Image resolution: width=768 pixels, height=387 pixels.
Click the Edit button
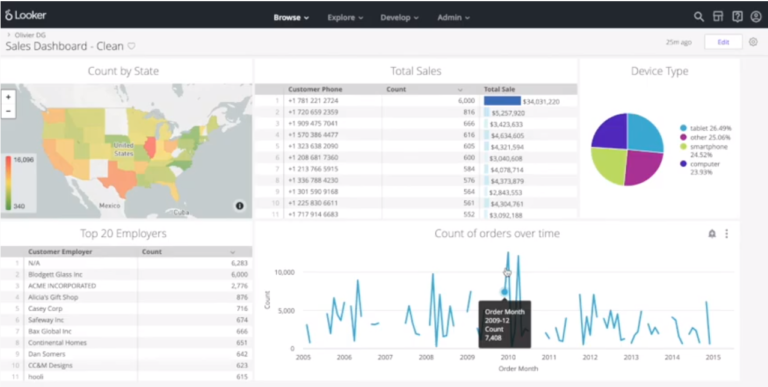click(723, 42)
